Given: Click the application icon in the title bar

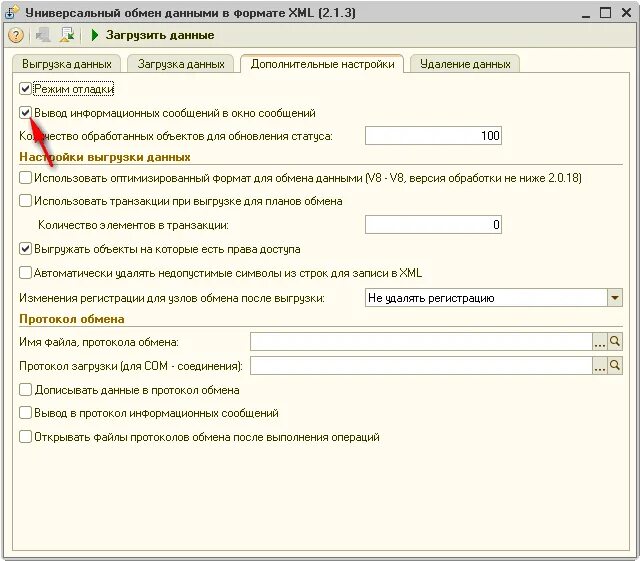Looking at the screenshot, I should (x=11, y=13).
